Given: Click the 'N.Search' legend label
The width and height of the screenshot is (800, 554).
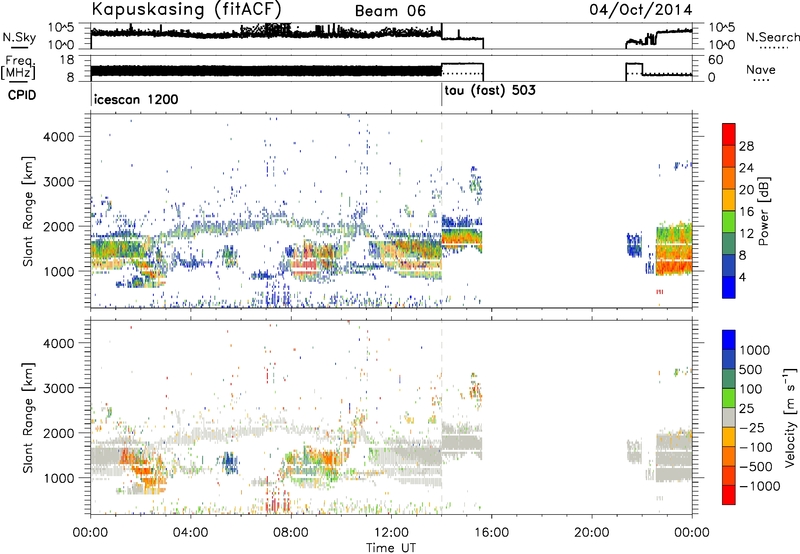Looking at the screenshot, I should (772, 37).
